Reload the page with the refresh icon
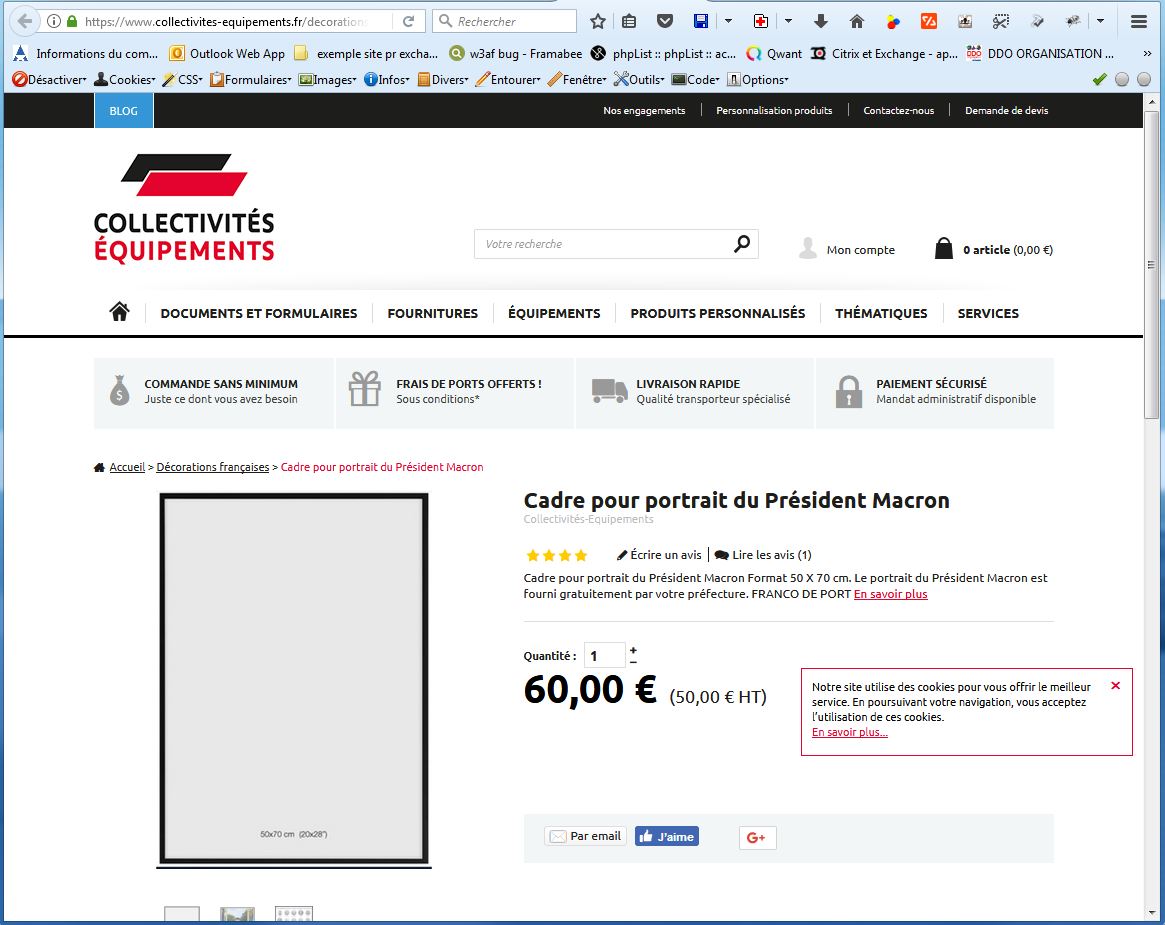Image resolution: width=1165 pixels, height=925 pixels. tap(409, 22)
